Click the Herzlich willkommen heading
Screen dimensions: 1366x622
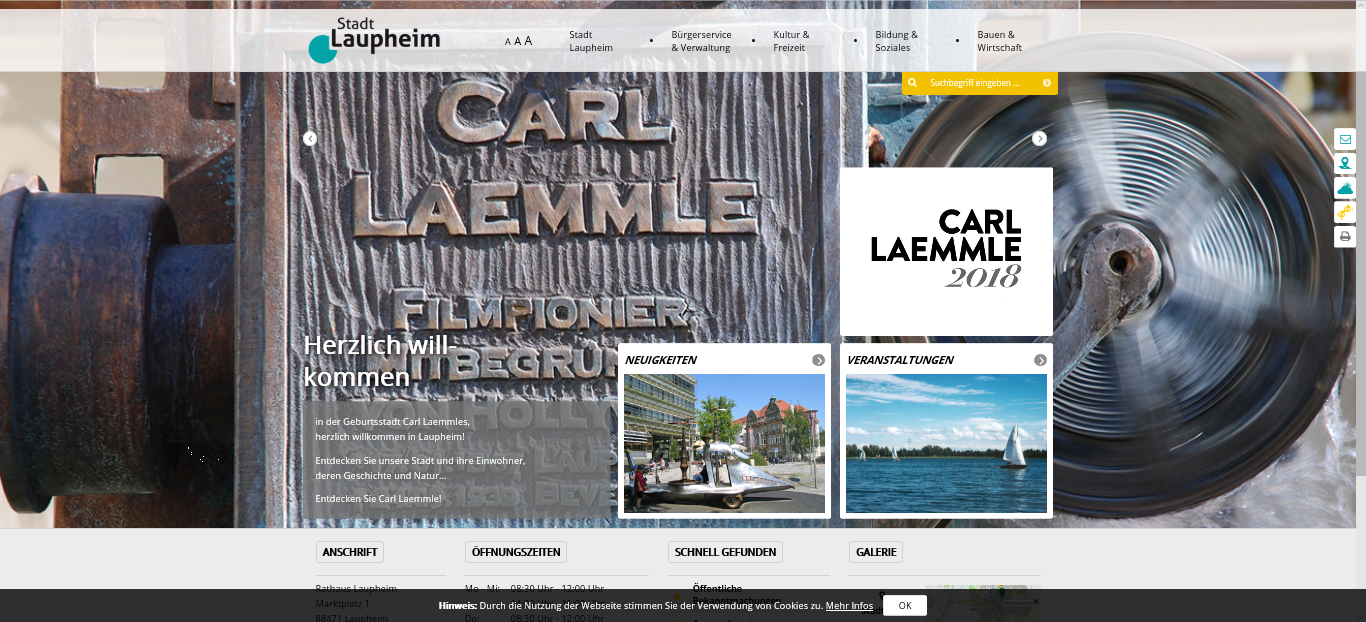[380, 361]
